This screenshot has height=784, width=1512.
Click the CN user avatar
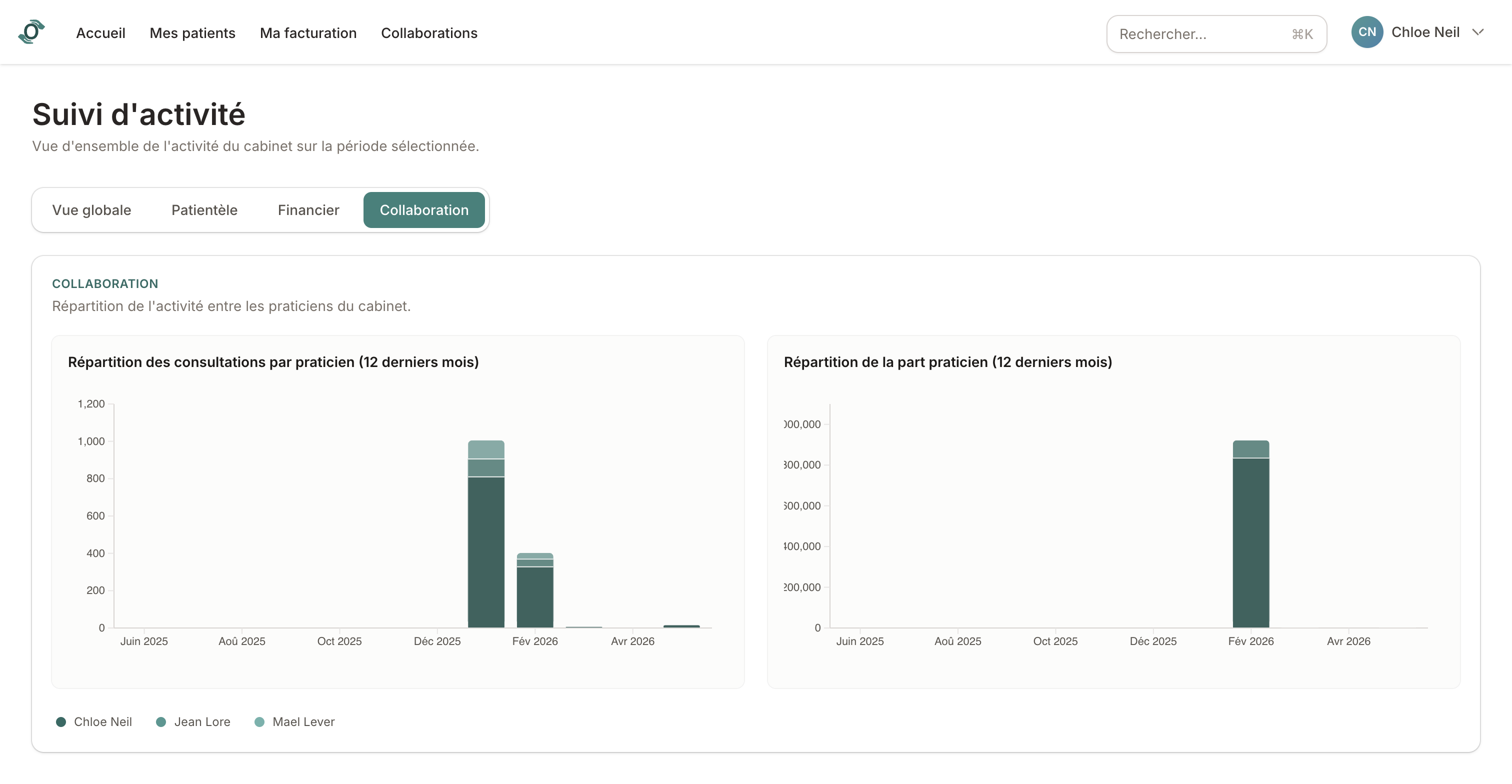pyautogui.click(x=1367, y=32)
